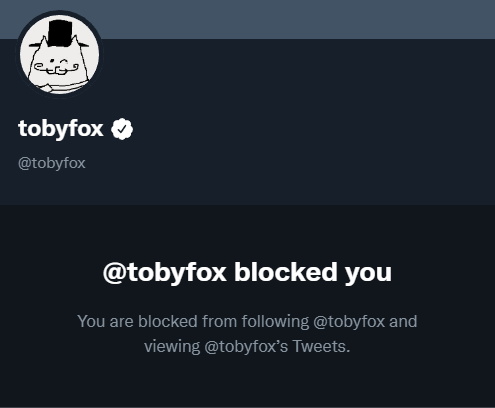Click the word "you" ending the bold heading

click(x=368, y=274)
